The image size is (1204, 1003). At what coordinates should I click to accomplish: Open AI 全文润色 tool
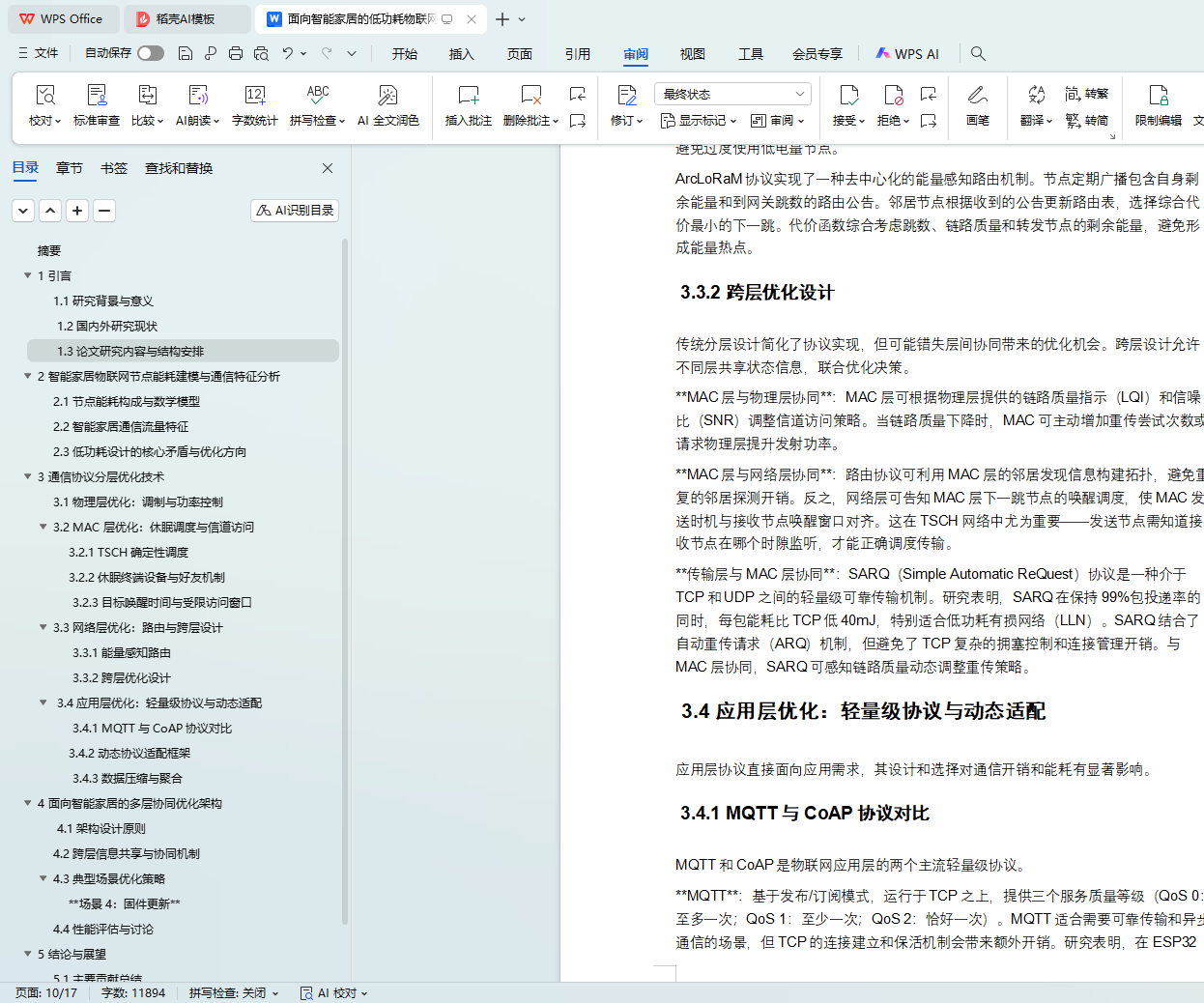pos(387,96)
